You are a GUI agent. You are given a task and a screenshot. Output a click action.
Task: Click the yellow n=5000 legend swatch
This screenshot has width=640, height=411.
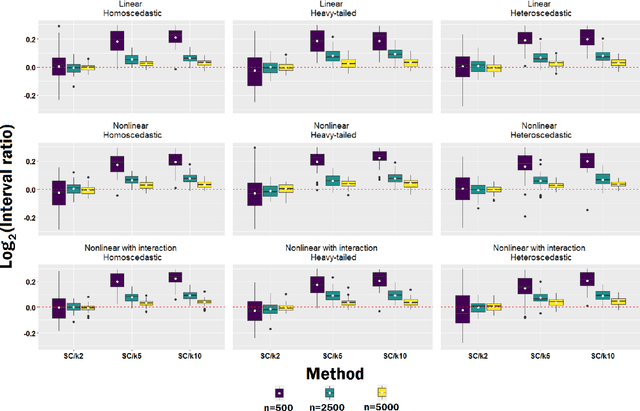pos(382,391)
